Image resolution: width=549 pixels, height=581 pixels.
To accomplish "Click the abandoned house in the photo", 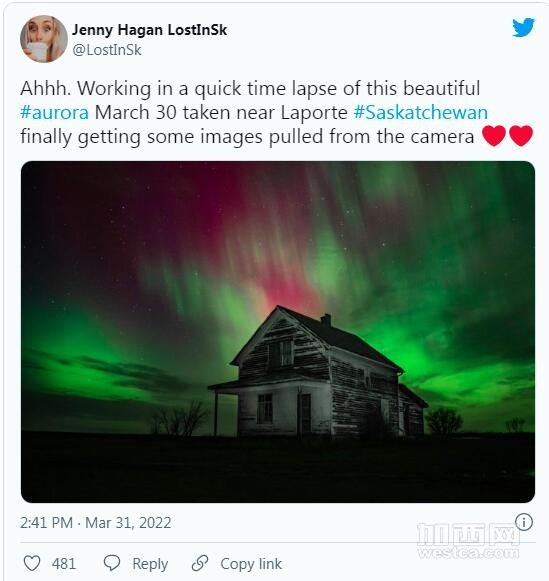I will 317,371.
